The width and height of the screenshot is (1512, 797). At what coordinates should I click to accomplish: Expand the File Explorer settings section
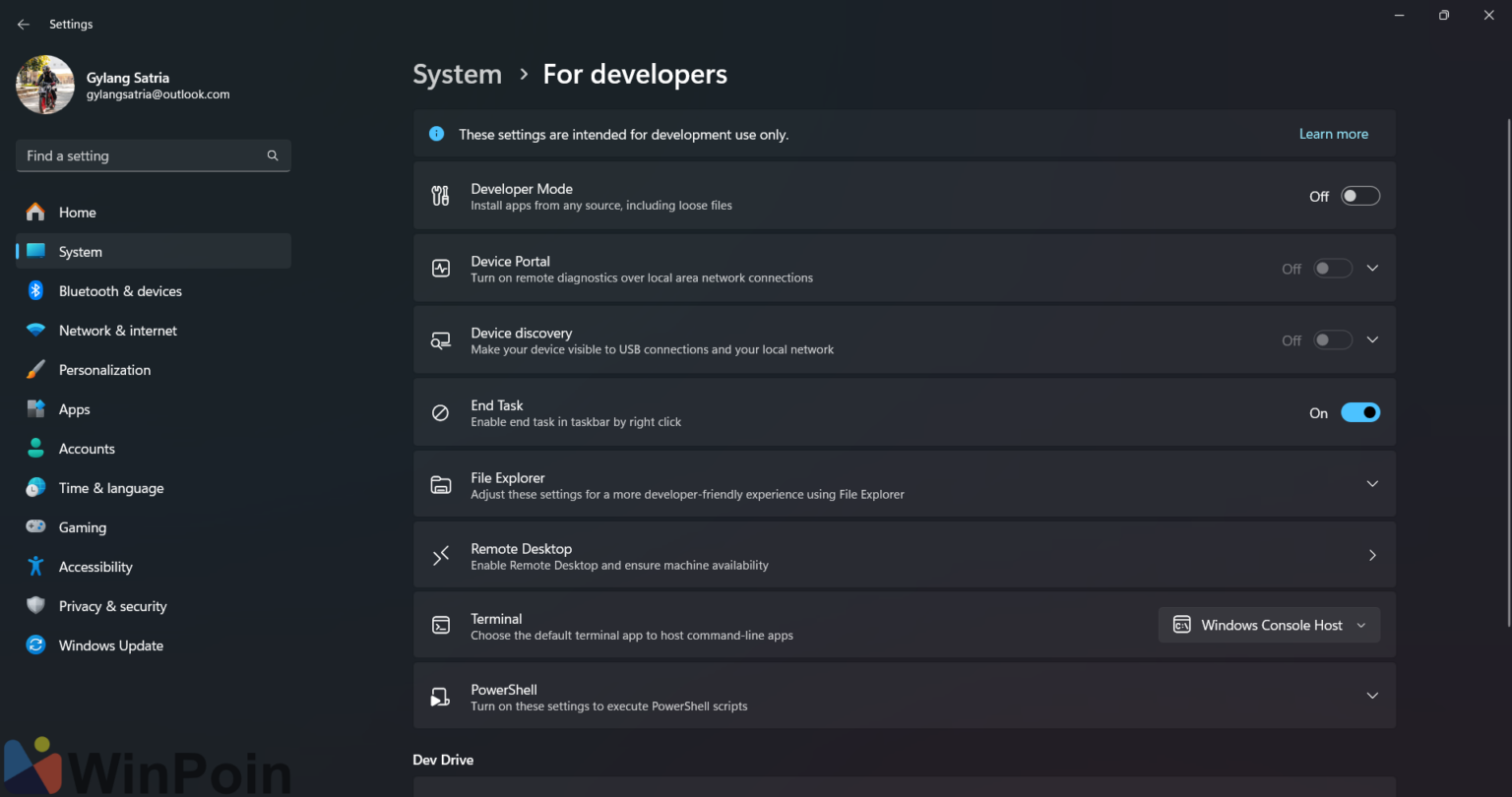click(x=1372, y=483)
